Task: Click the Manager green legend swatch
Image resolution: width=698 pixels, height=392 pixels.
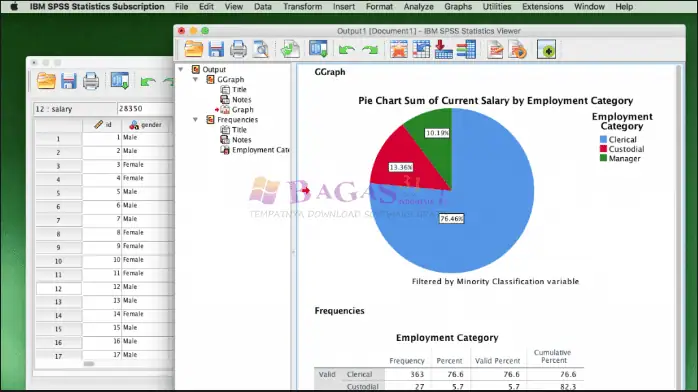Action: [603, 158]
